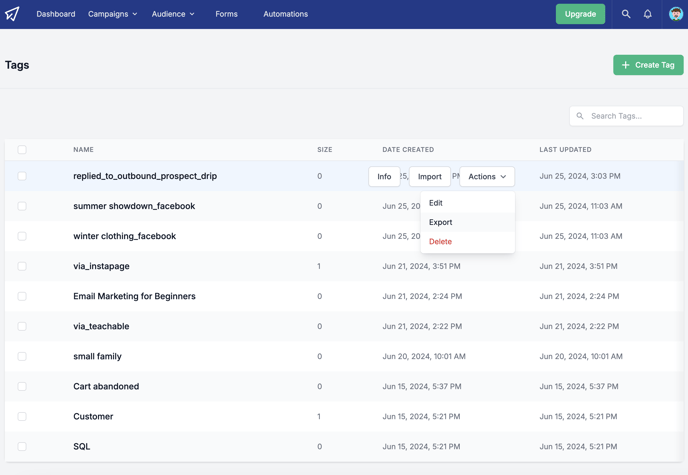688x475 pixels.
Task: Click the plus icon on Create Tag
Action: [626, 65]
